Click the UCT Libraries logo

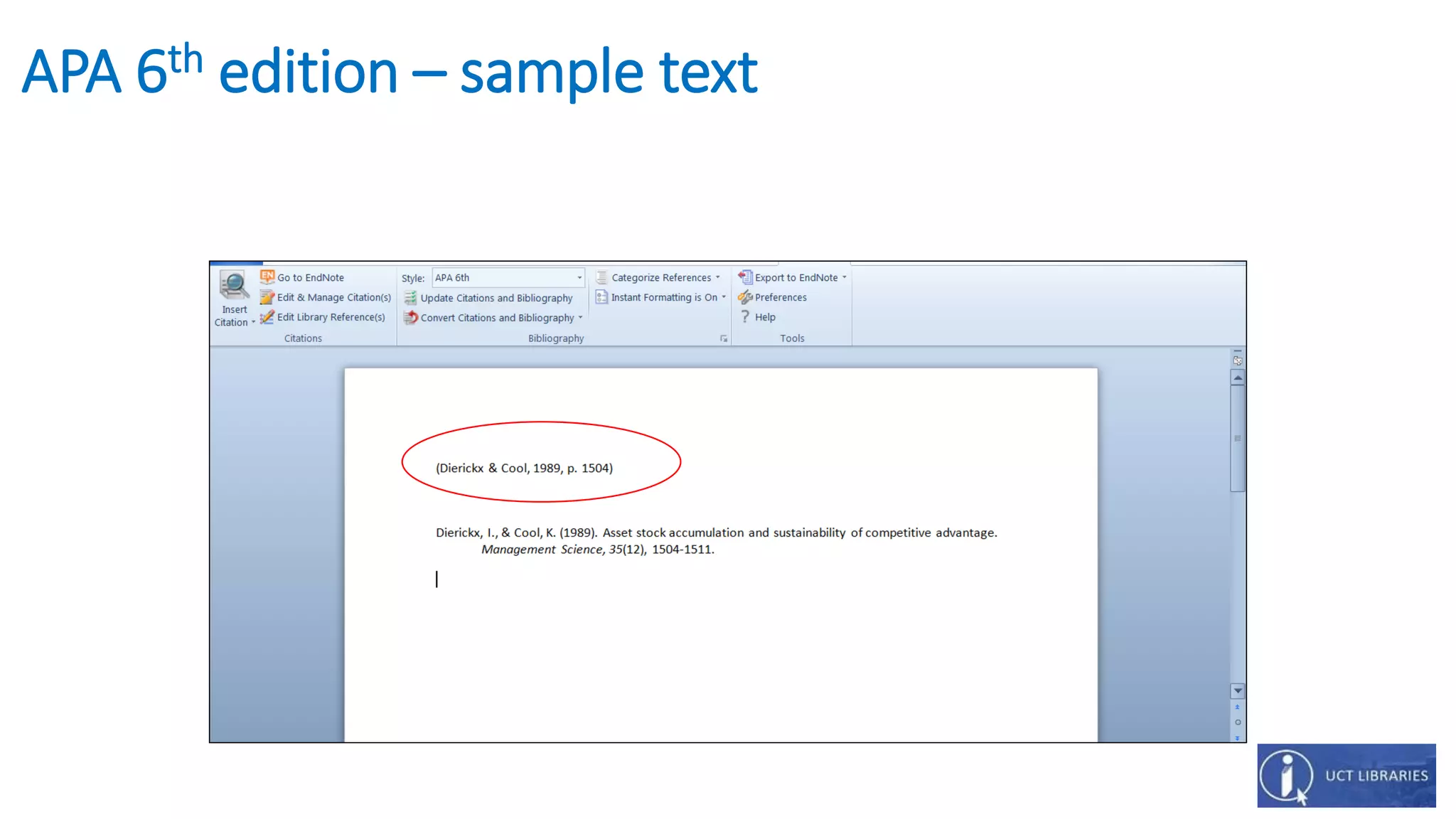(x=1346, y=776)
